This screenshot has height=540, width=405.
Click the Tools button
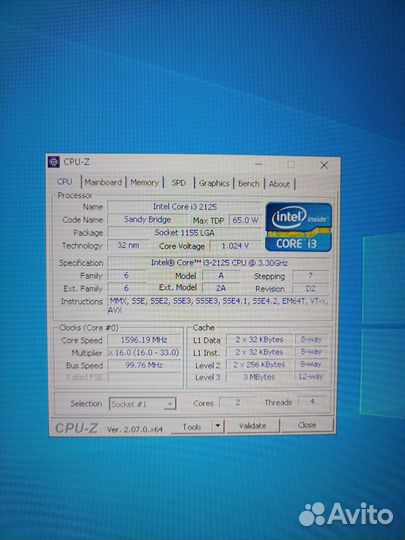191,427
